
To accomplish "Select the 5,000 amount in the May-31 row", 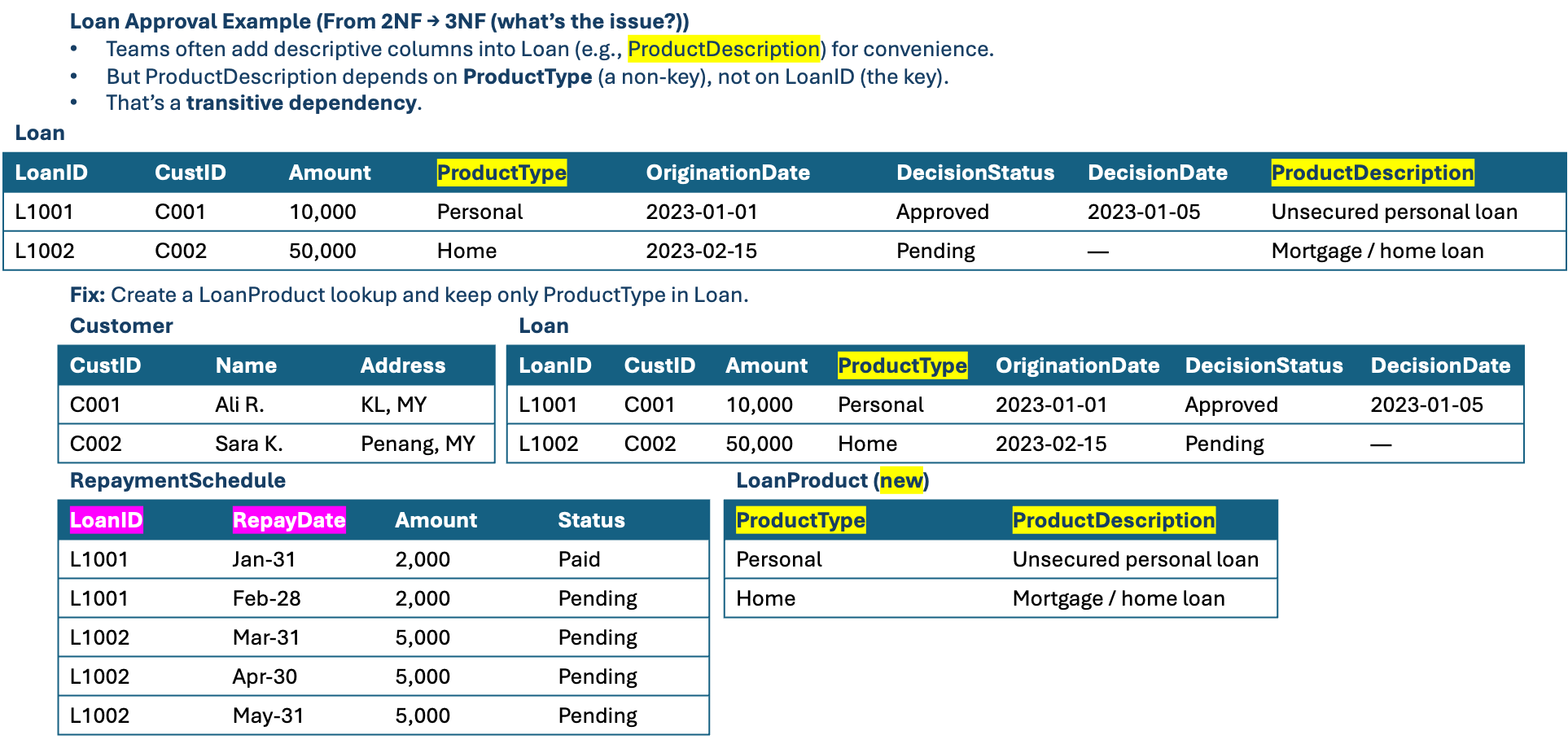I will [x=423, y=716].
